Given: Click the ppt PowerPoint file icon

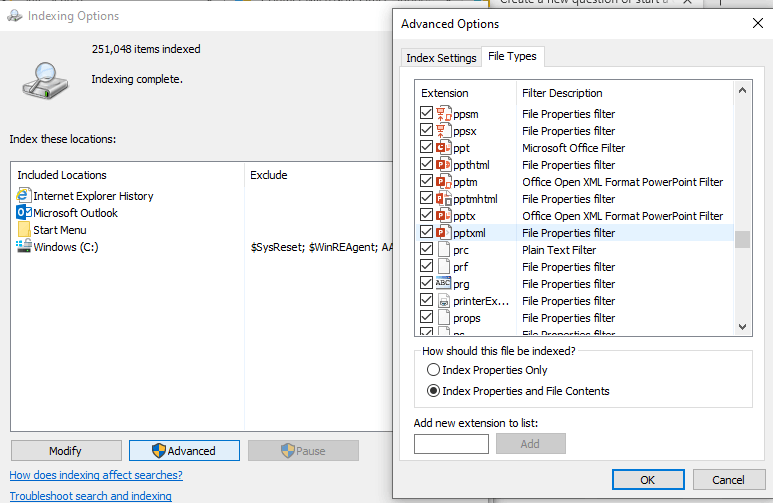Looking at the screenshot, I should [444, 147].
